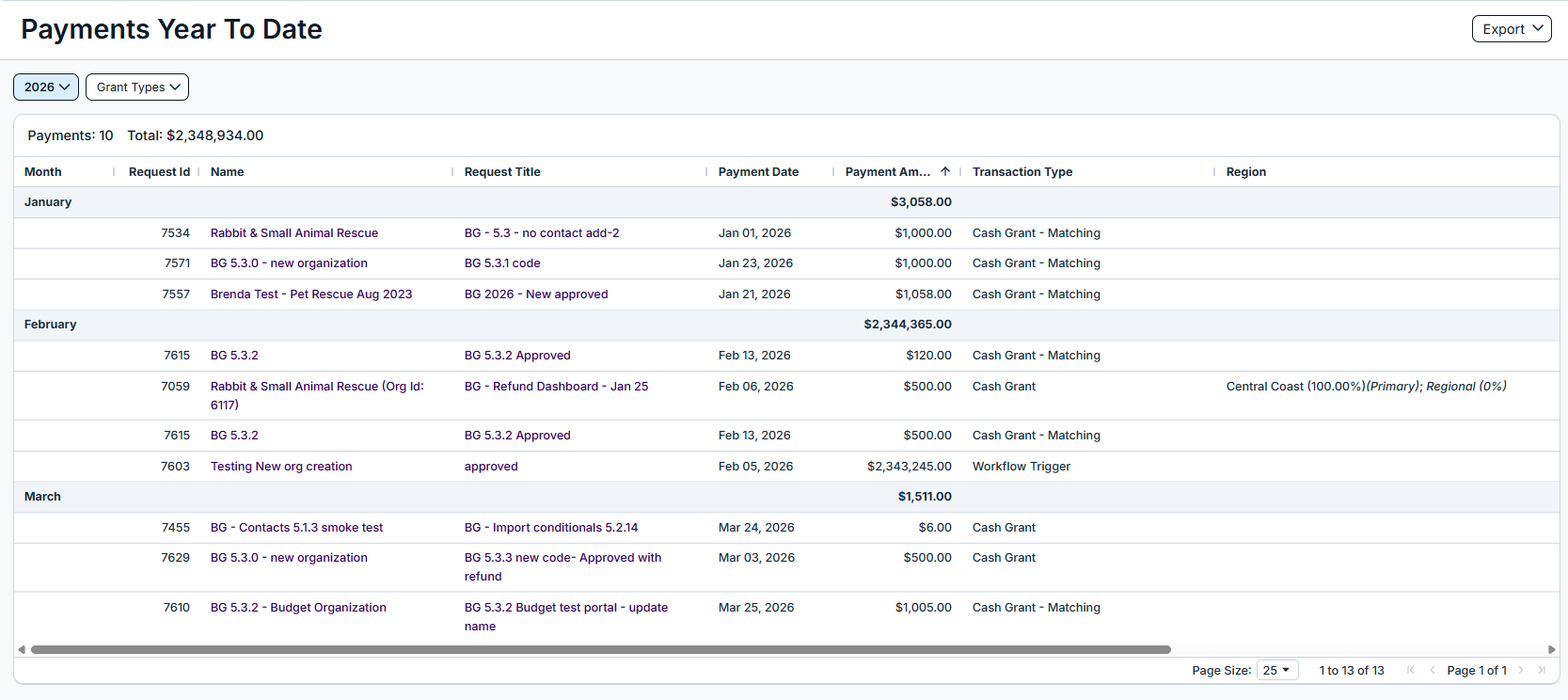Sort by the Request Title column header
The height and width of the screenshot is (700, 1568).
502,171
